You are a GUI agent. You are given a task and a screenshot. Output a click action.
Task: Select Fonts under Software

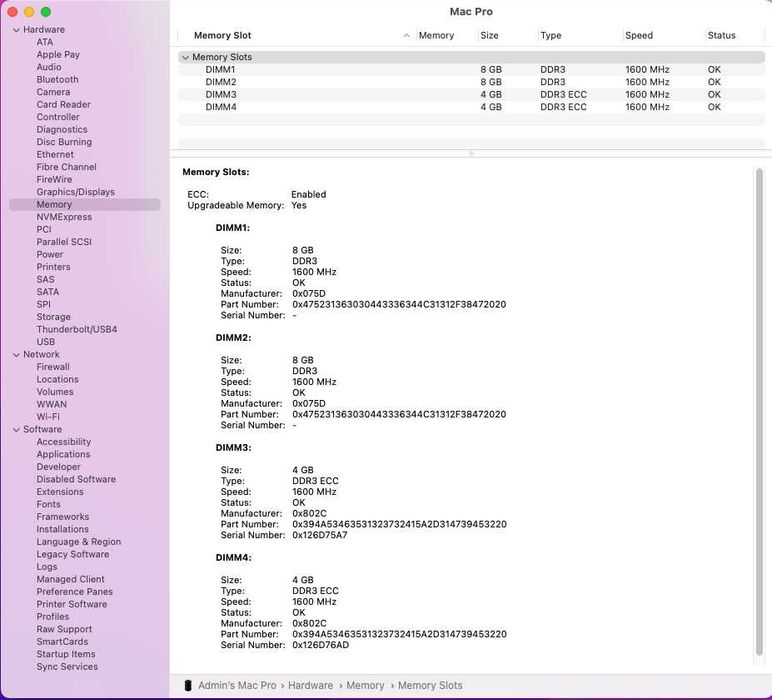pyautogui.click(x=48, y=504)
